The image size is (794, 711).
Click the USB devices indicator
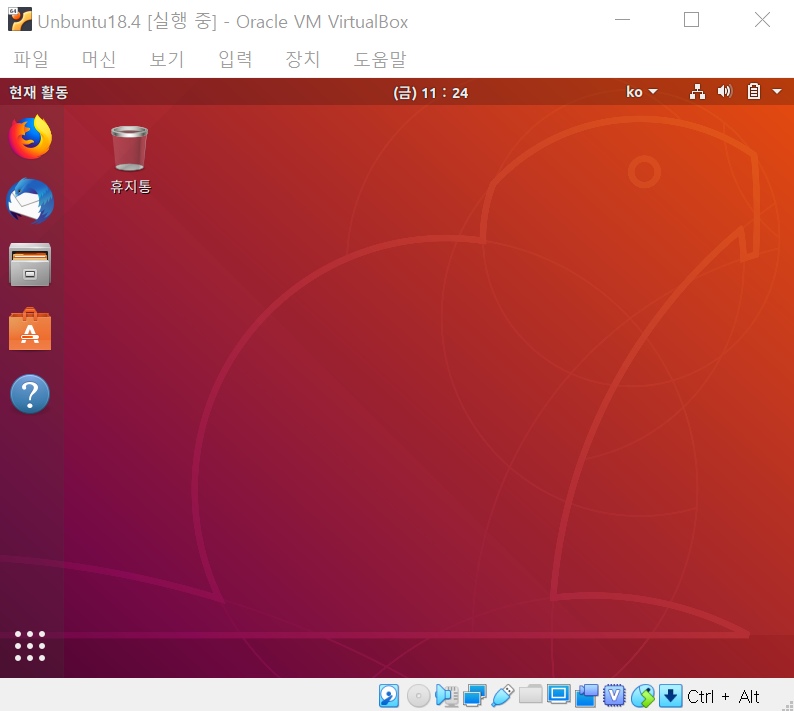point(502,696)
